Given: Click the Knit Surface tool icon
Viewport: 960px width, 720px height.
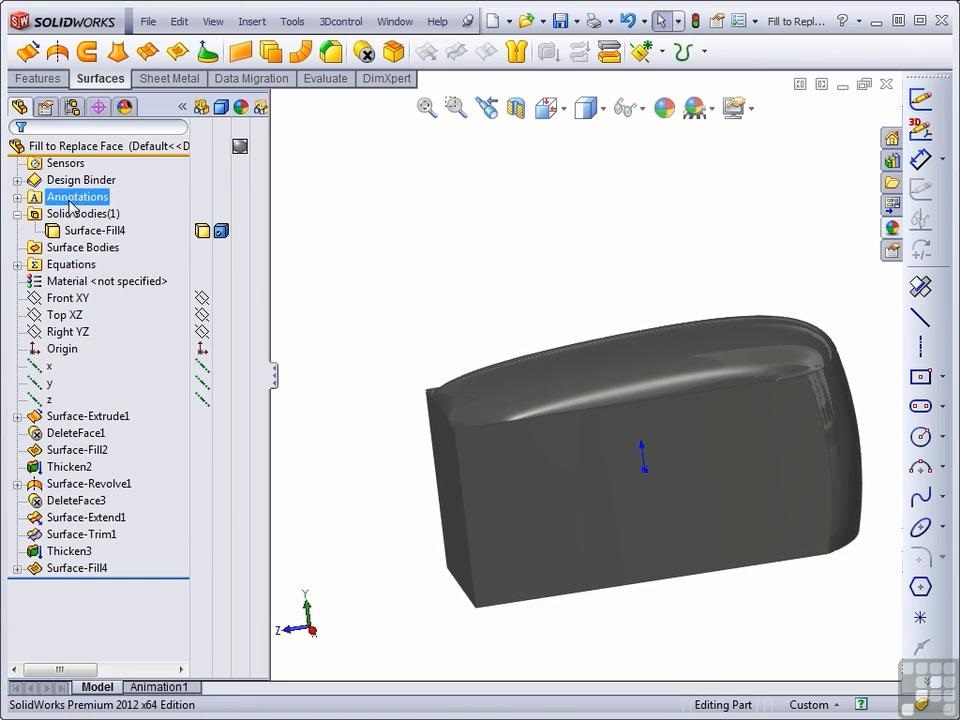Looking at the screenshot, I should [515, 52].
